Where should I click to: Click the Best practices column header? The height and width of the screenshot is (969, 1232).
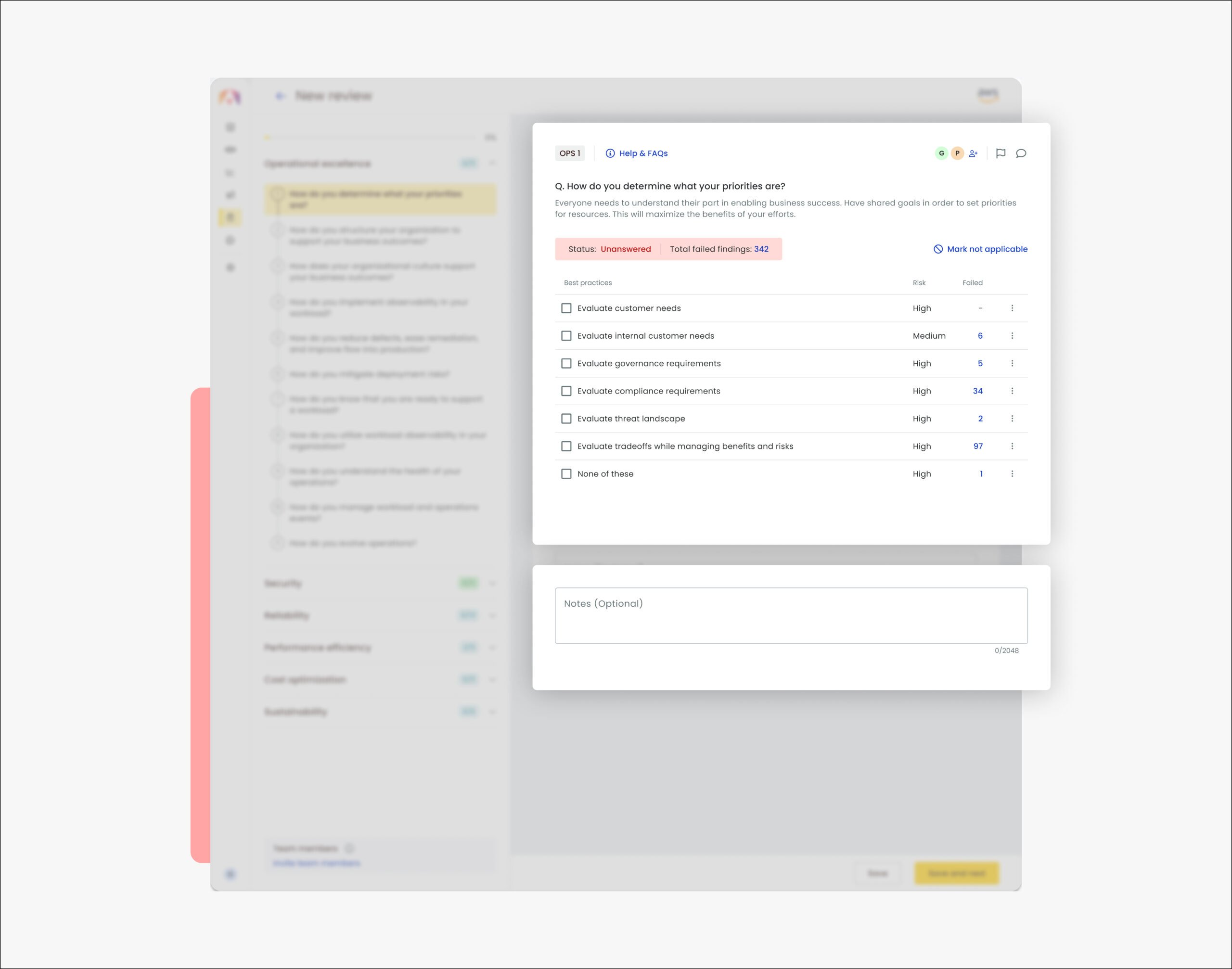[588, 282]
